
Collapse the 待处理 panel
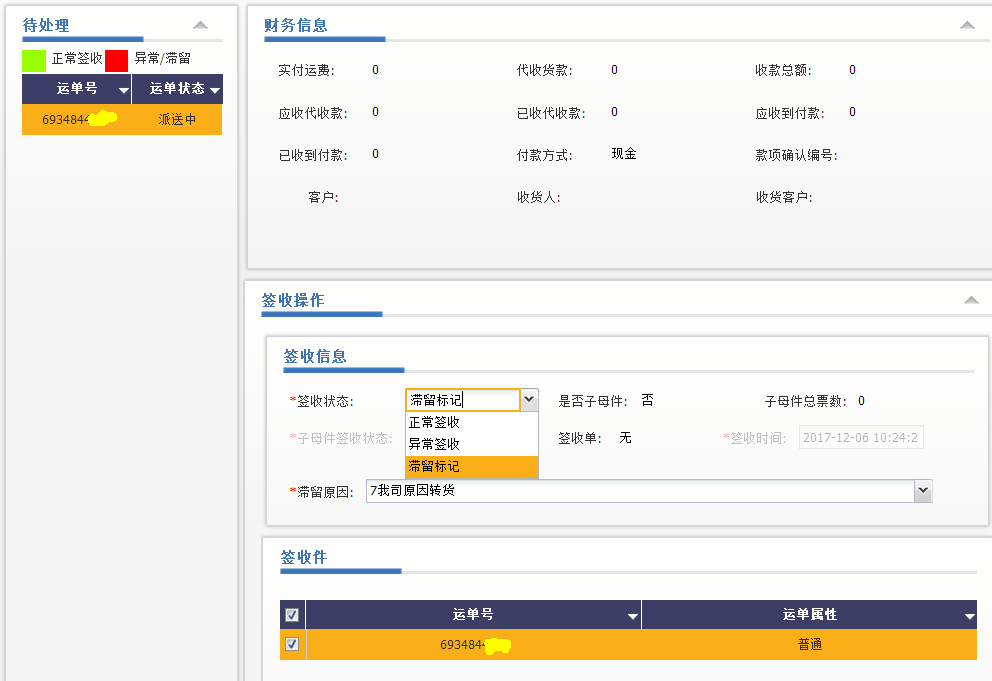pyautogui.click(x=200, y=25)
